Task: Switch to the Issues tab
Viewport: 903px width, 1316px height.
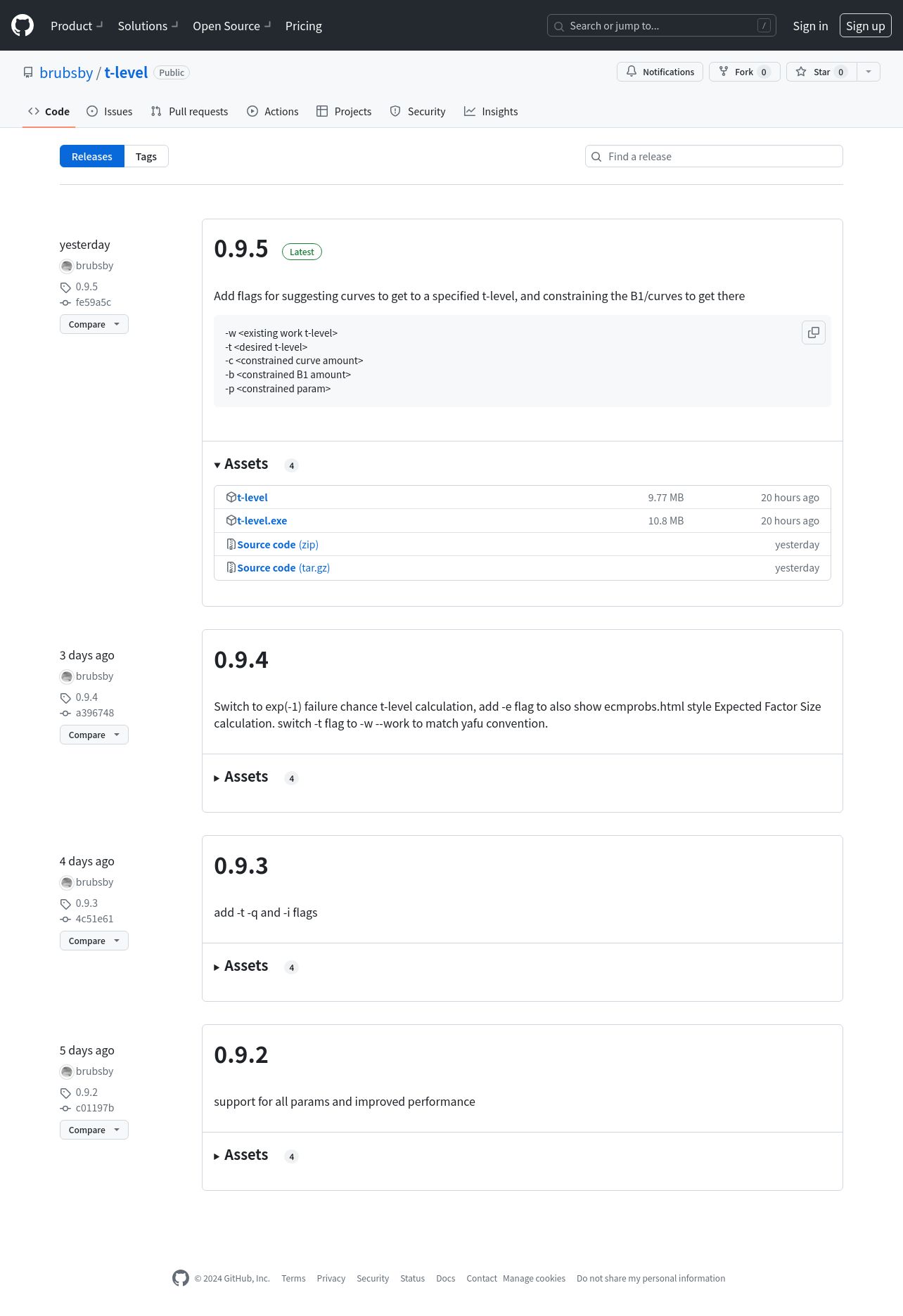Action: point(109,111)
